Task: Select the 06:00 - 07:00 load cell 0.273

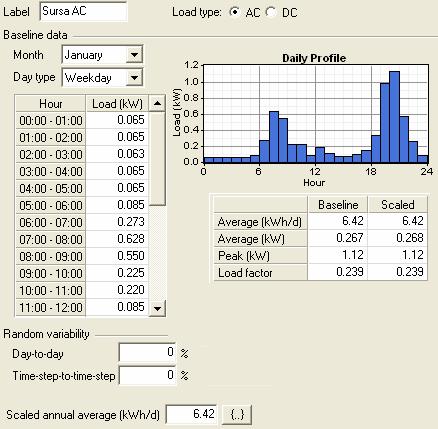Action: click(117, 222)
